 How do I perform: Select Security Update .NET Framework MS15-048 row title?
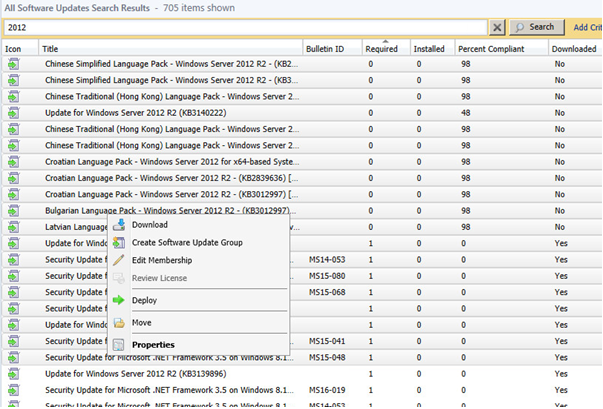[x=169, y=357]
